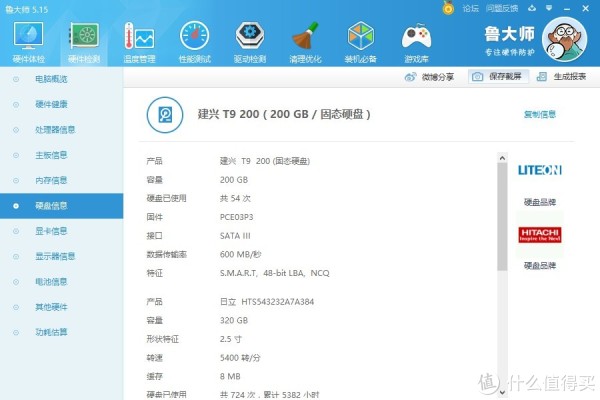The image size is (600, 400).
Task: Open the 性能测试 performance test icon
Action: (x=194, y=36)
